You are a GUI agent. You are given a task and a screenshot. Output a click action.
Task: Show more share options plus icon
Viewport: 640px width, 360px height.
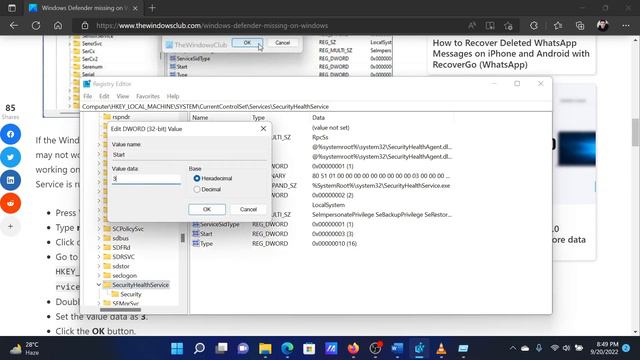click(x=10, y=226)
